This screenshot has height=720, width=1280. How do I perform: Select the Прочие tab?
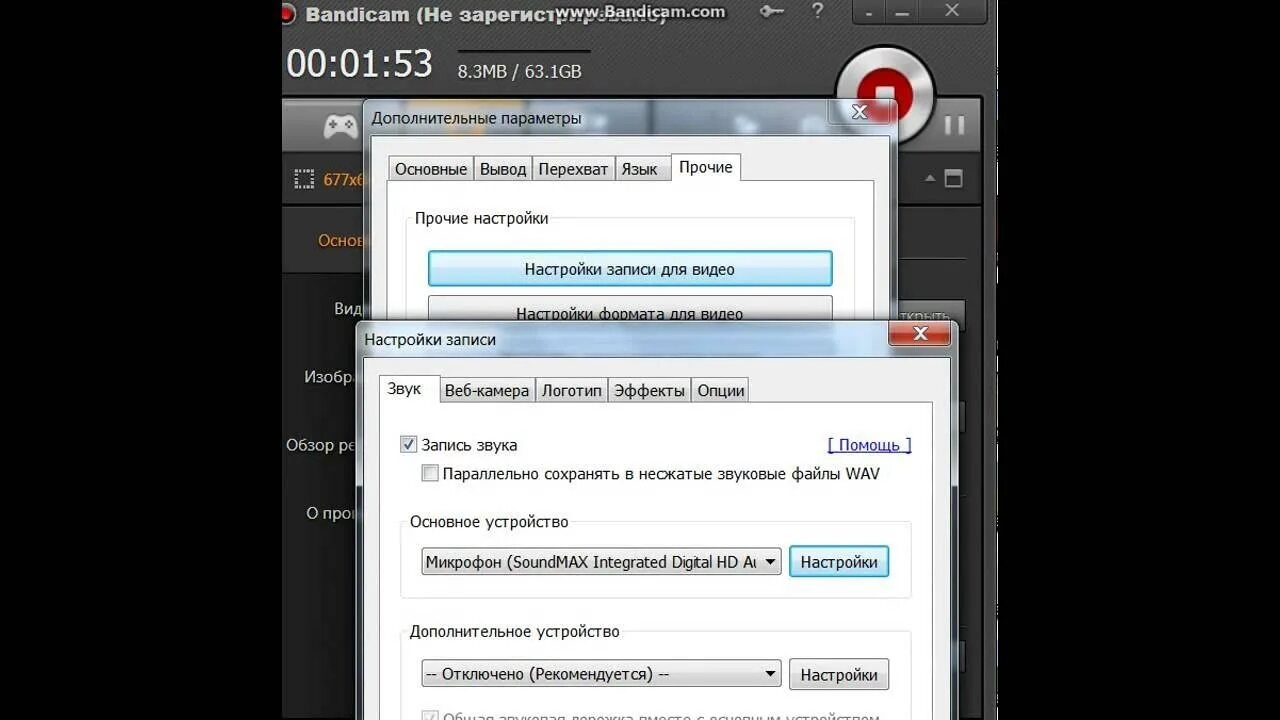coord(706,167)
